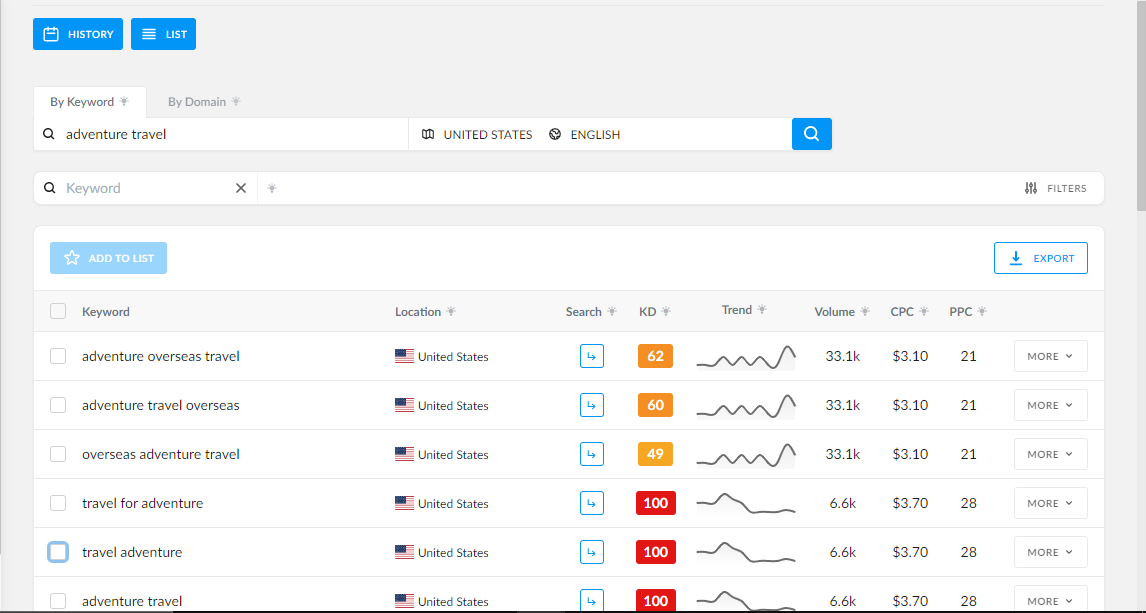Select the adventure travel overseas checkbox

[x=58, y=405]
